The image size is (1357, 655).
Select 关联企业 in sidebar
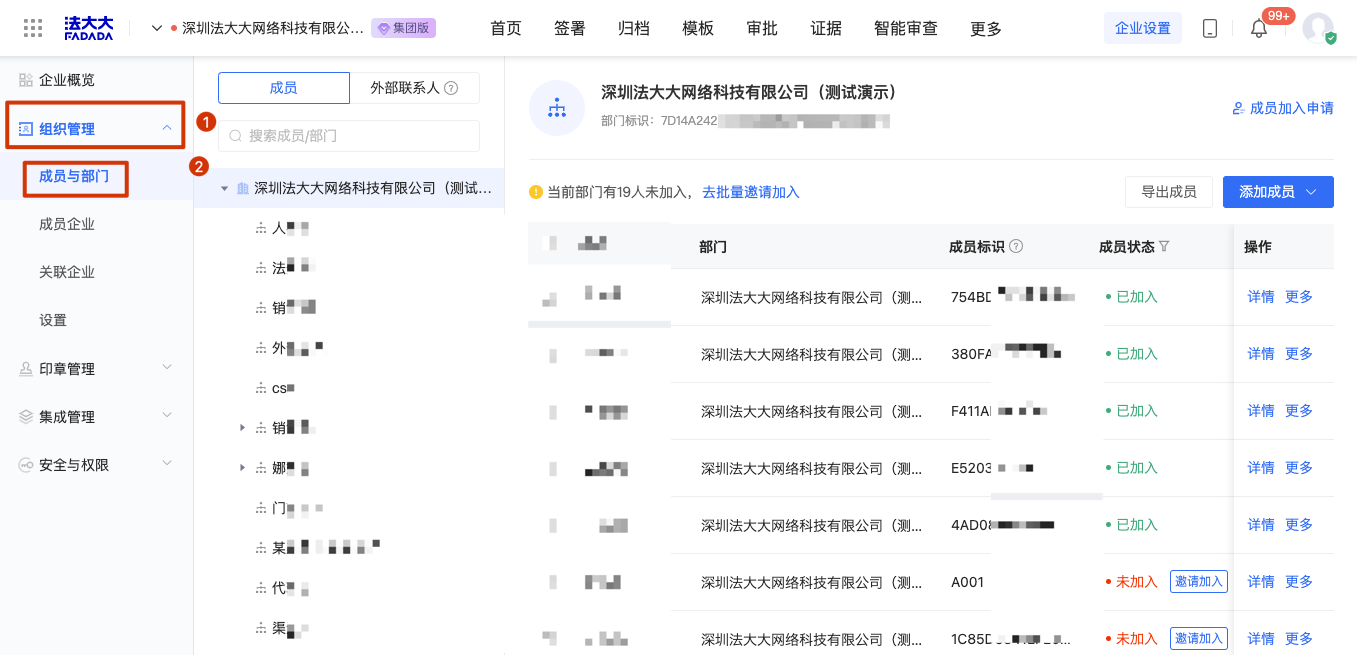[67, 272]
